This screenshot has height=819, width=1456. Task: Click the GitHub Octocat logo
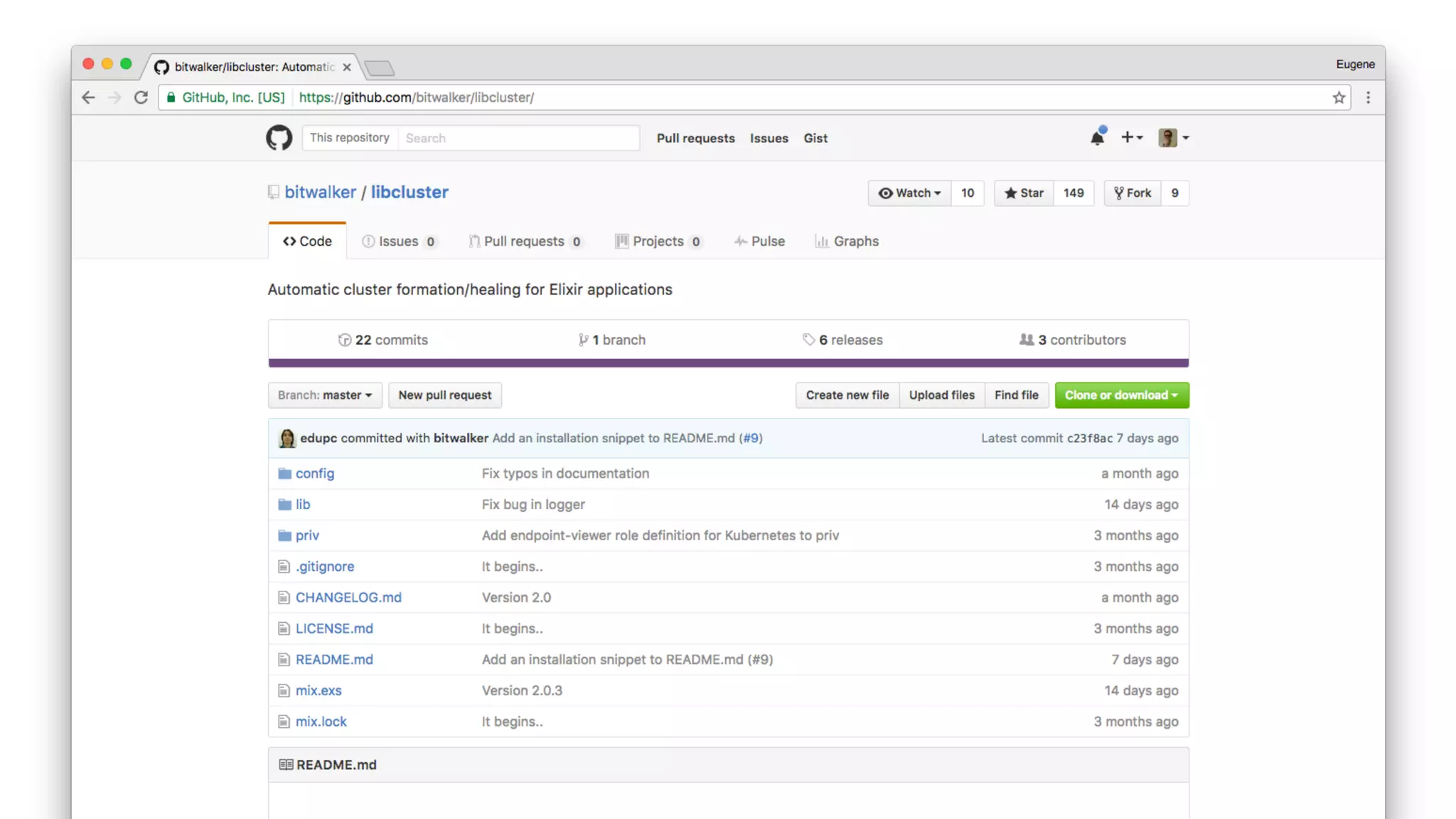(x=279, y=138)
